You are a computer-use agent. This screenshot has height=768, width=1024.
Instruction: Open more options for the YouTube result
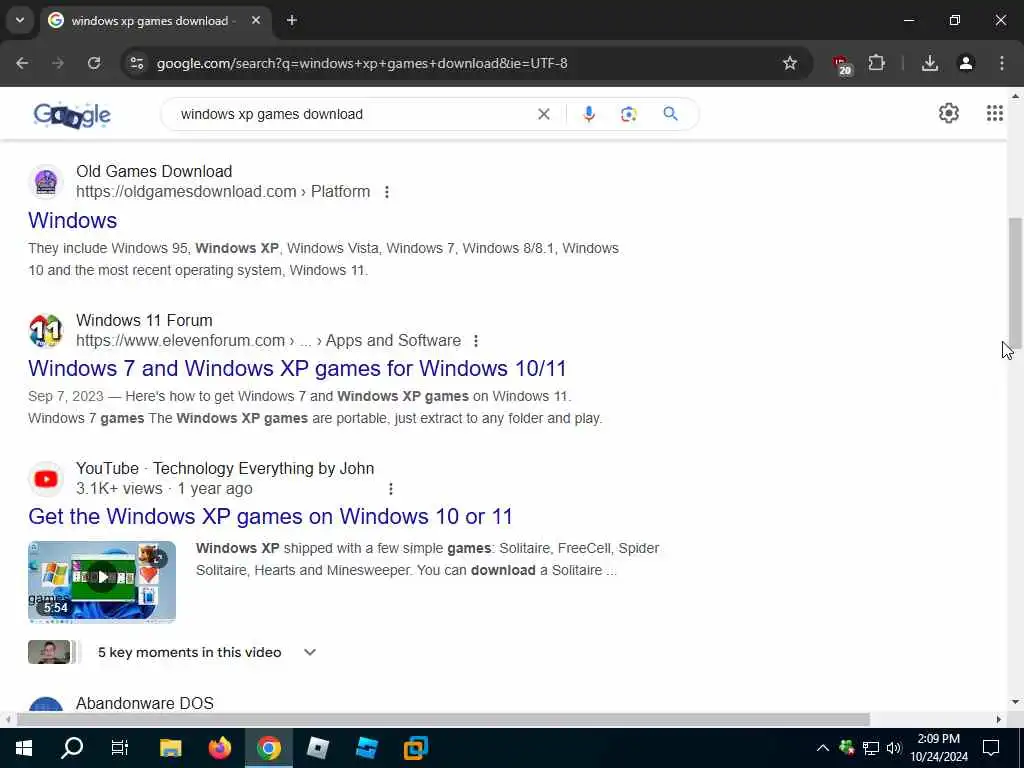pyautogui.click(x=391, y=489)
